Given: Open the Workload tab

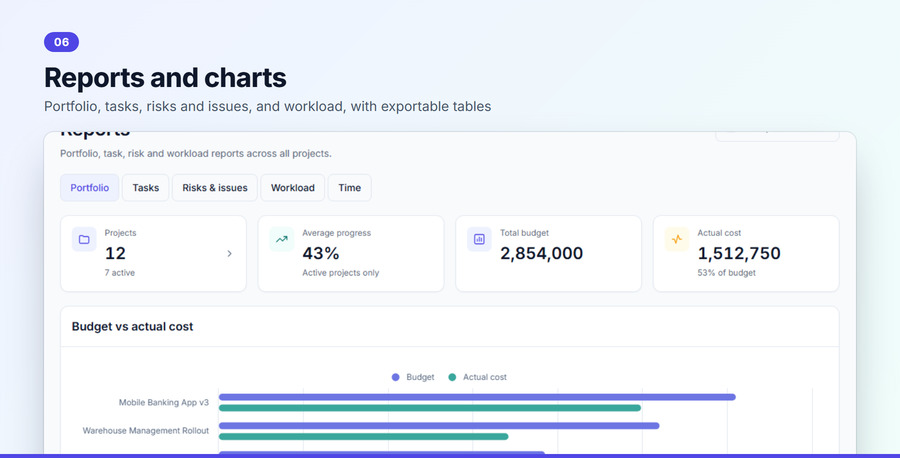Looking at the screenshot, I should point(293,188).
